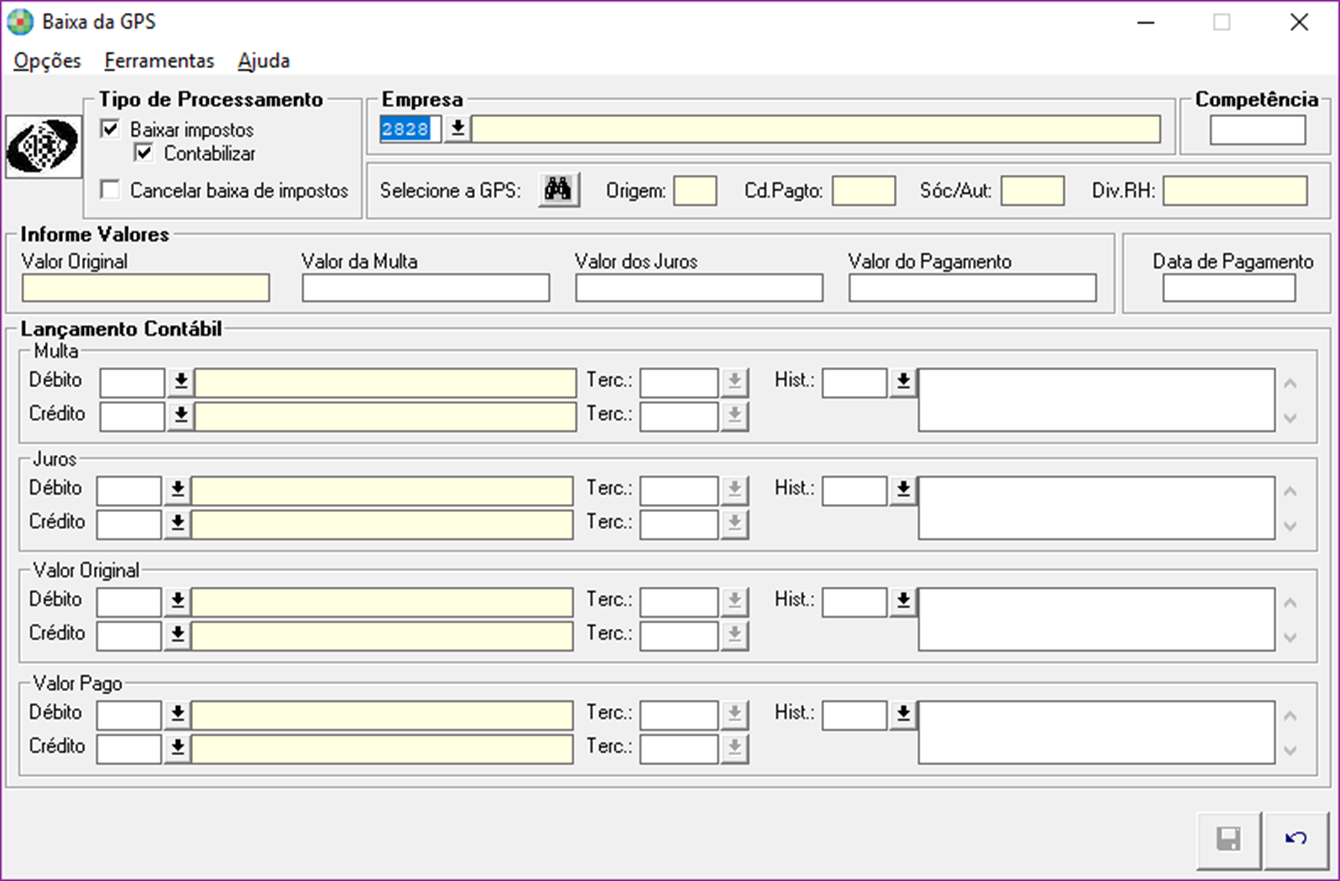Click the GPS logo image at top left
The image size is (1340, 881).
click(42, 147)
